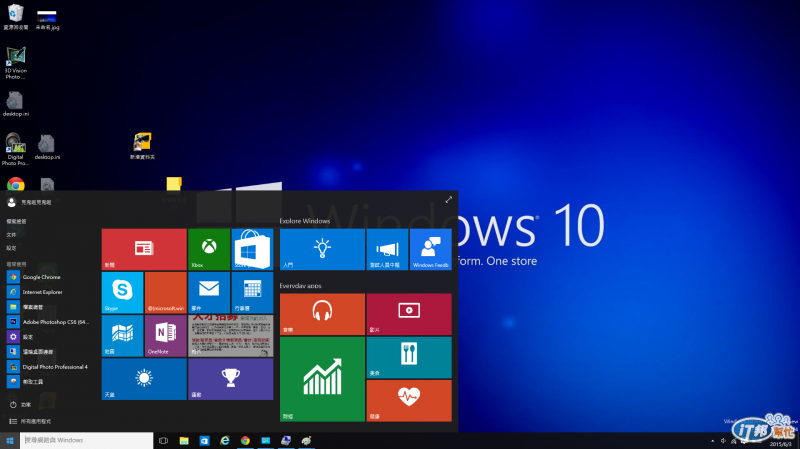
Task: Open the green Money chart tile
Action: 322,379
